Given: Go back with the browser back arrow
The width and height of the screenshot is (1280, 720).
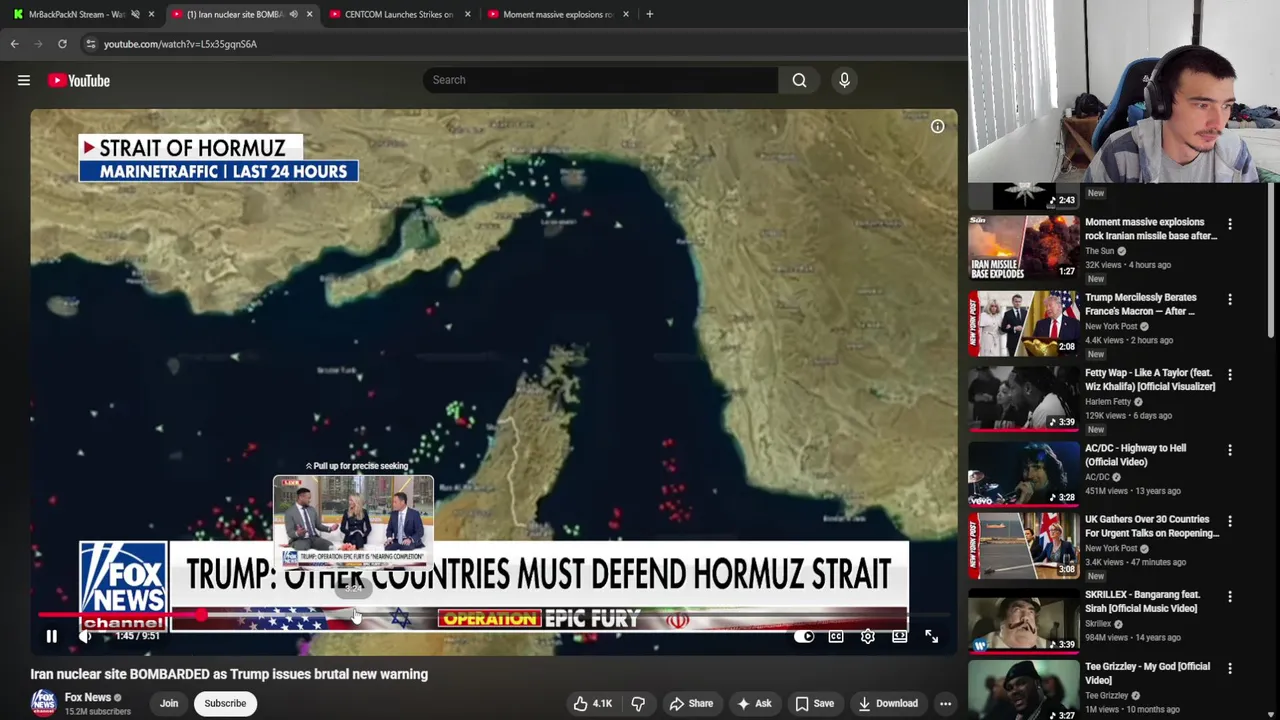Looking at the screenshot, I should point(14,44).
